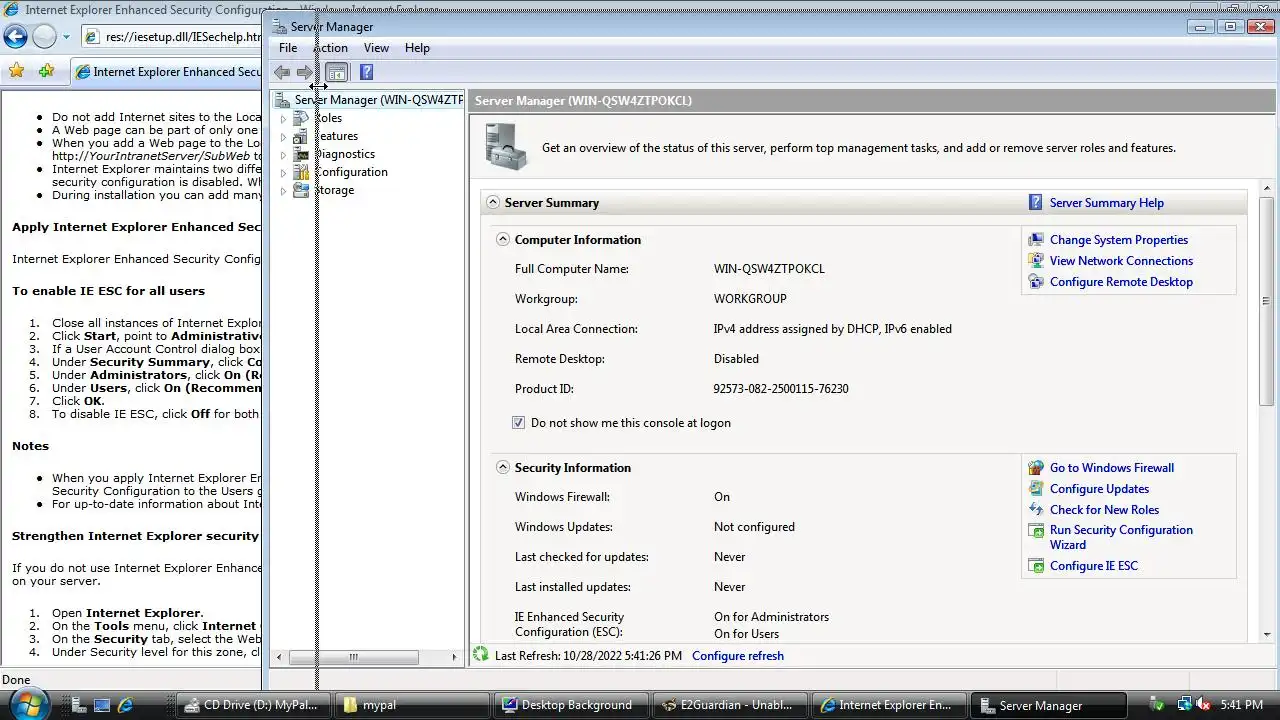
Task: Click the 'Last Refresh' timestamp in status bar
Action: [588, 656]
